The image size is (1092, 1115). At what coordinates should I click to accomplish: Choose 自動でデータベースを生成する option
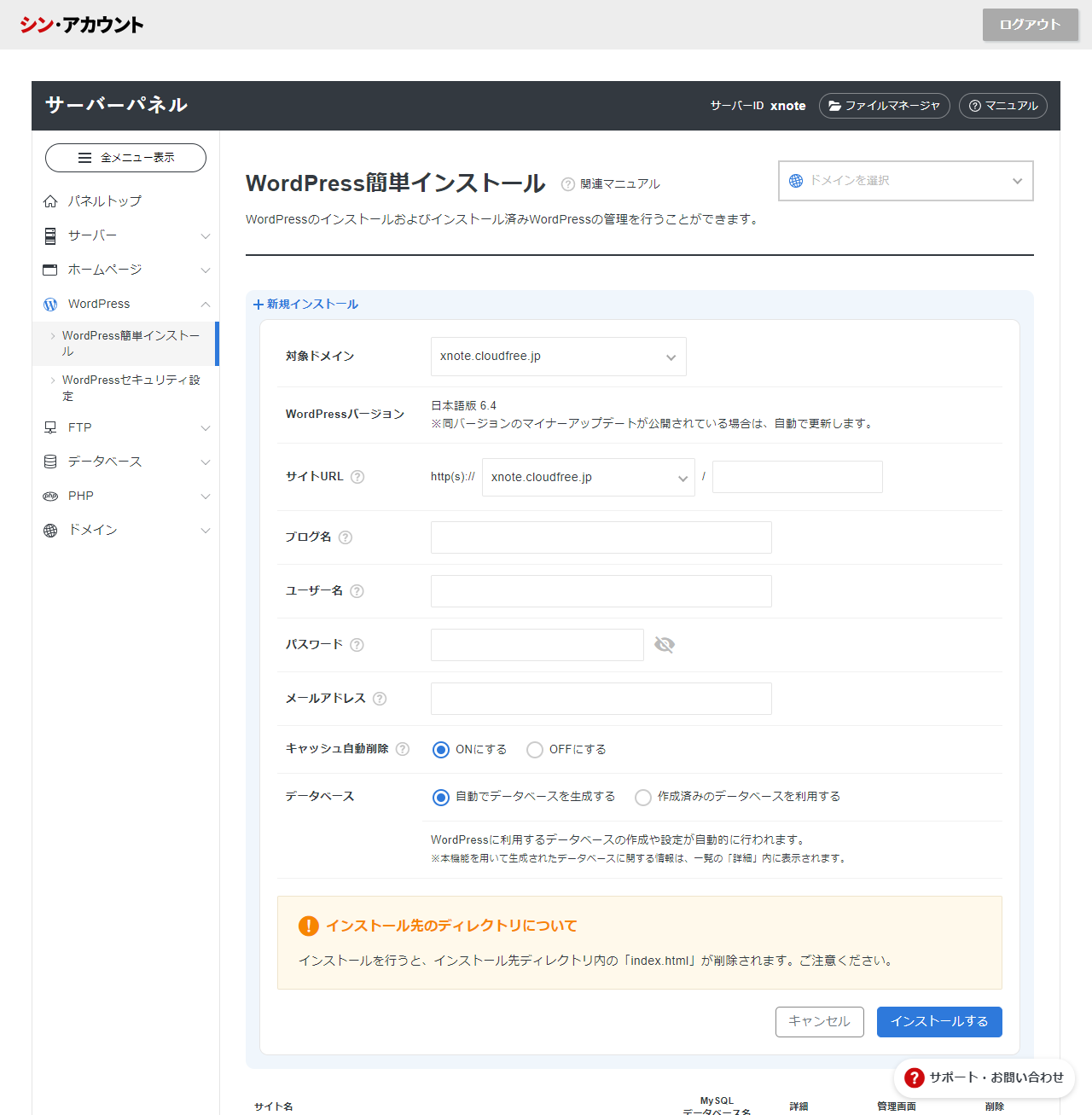(441, 798)
